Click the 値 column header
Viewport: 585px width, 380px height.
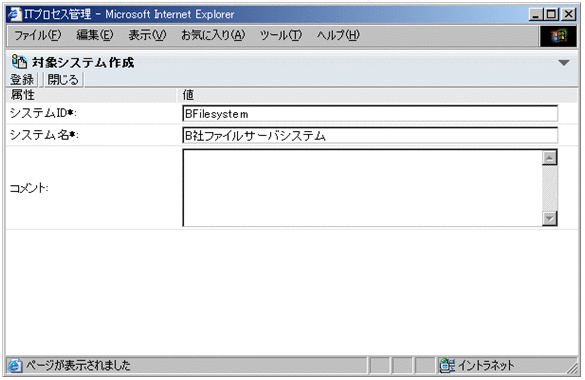coord(188,95)
